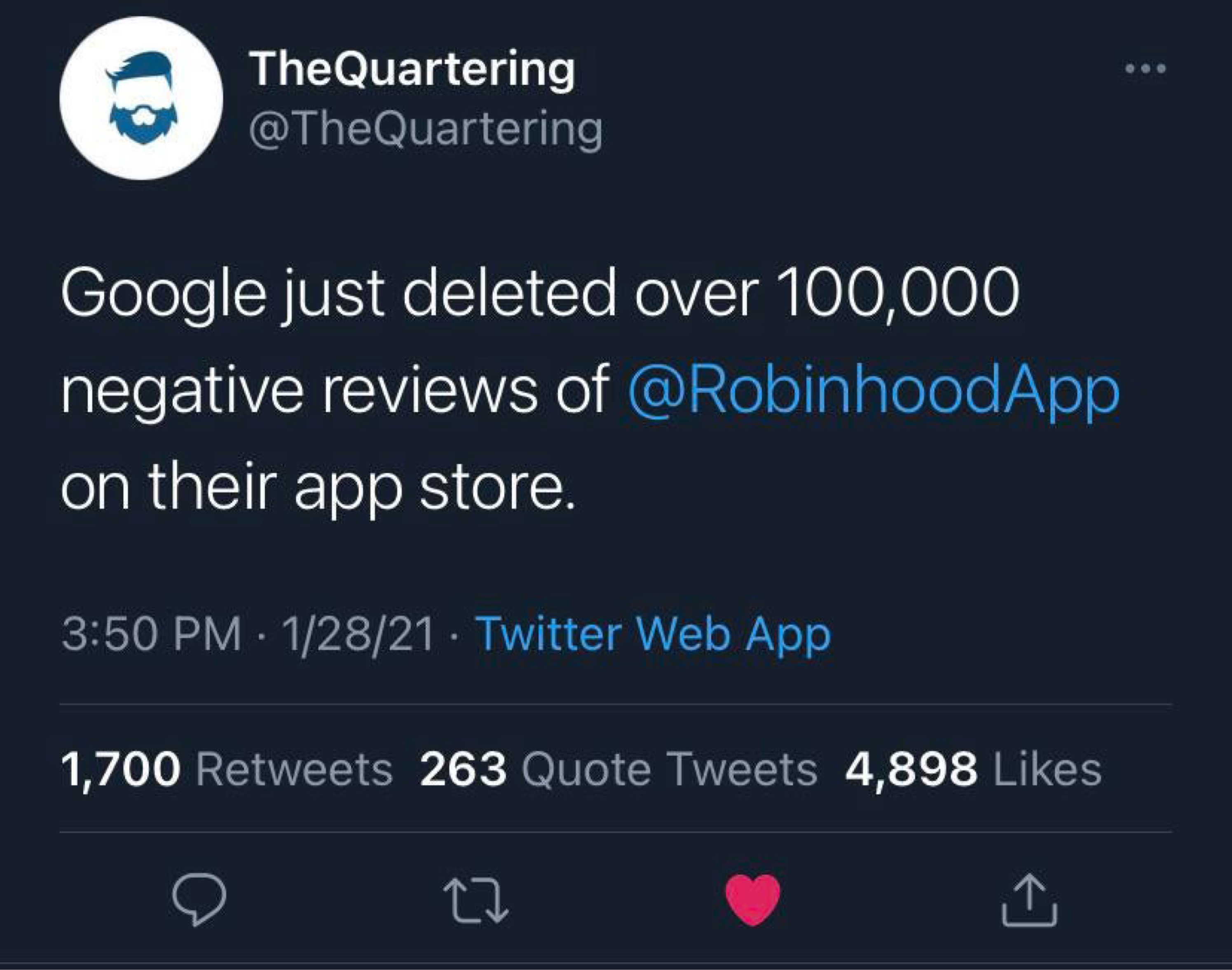1232x970 pixels.
Task: Click the reply speech bubble icon
Action: tap(199, 900)
